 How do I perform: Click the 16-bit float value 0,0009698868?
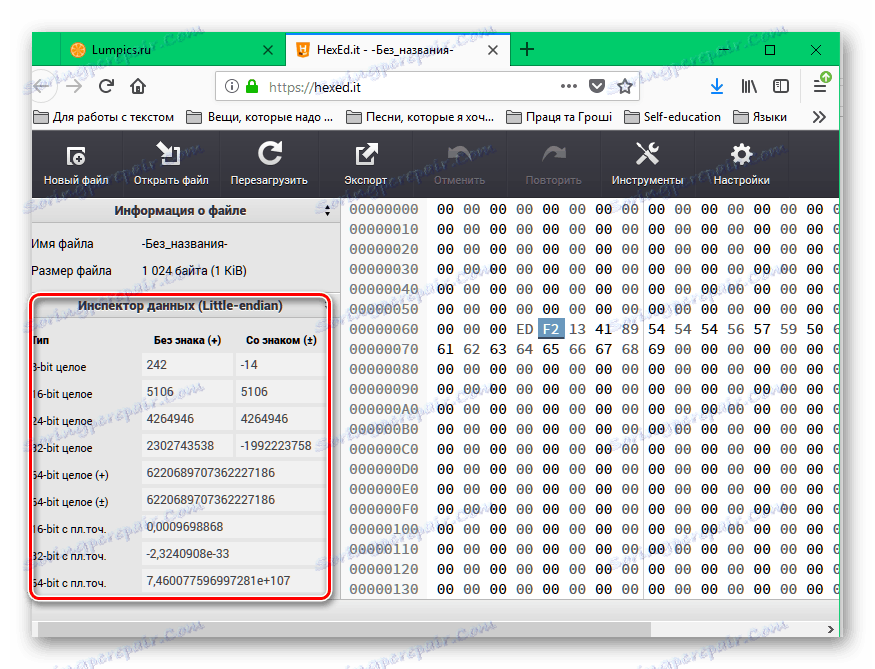[x=233, y=527]
